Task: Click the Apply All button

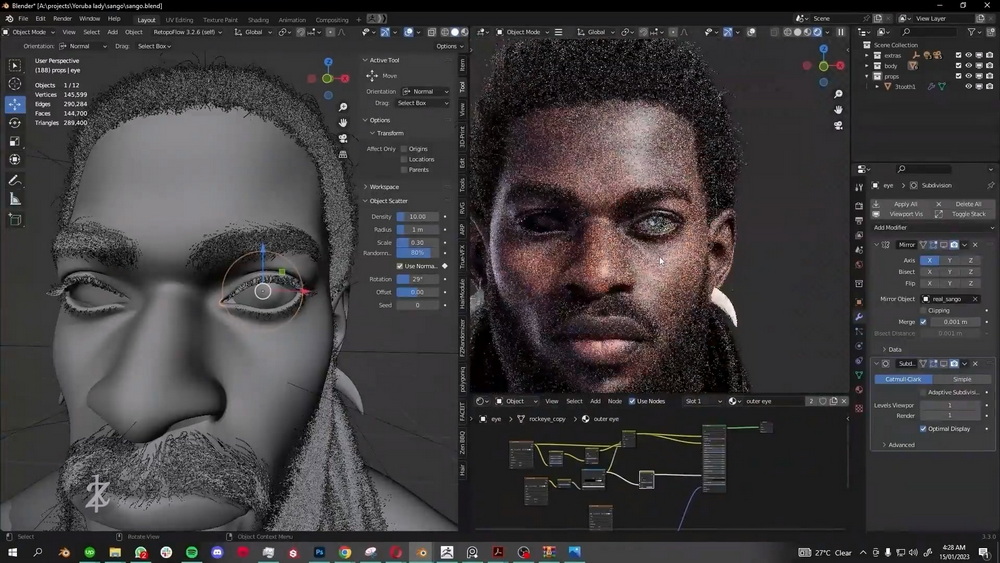Action: pos(902,204)
